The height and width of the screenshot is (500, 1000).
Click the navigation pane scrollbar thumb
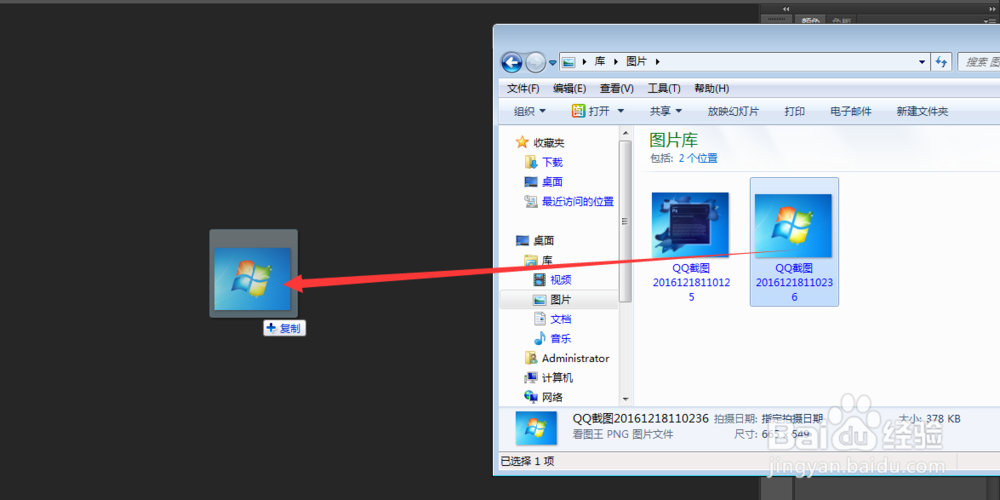click(x=625, y=221)
